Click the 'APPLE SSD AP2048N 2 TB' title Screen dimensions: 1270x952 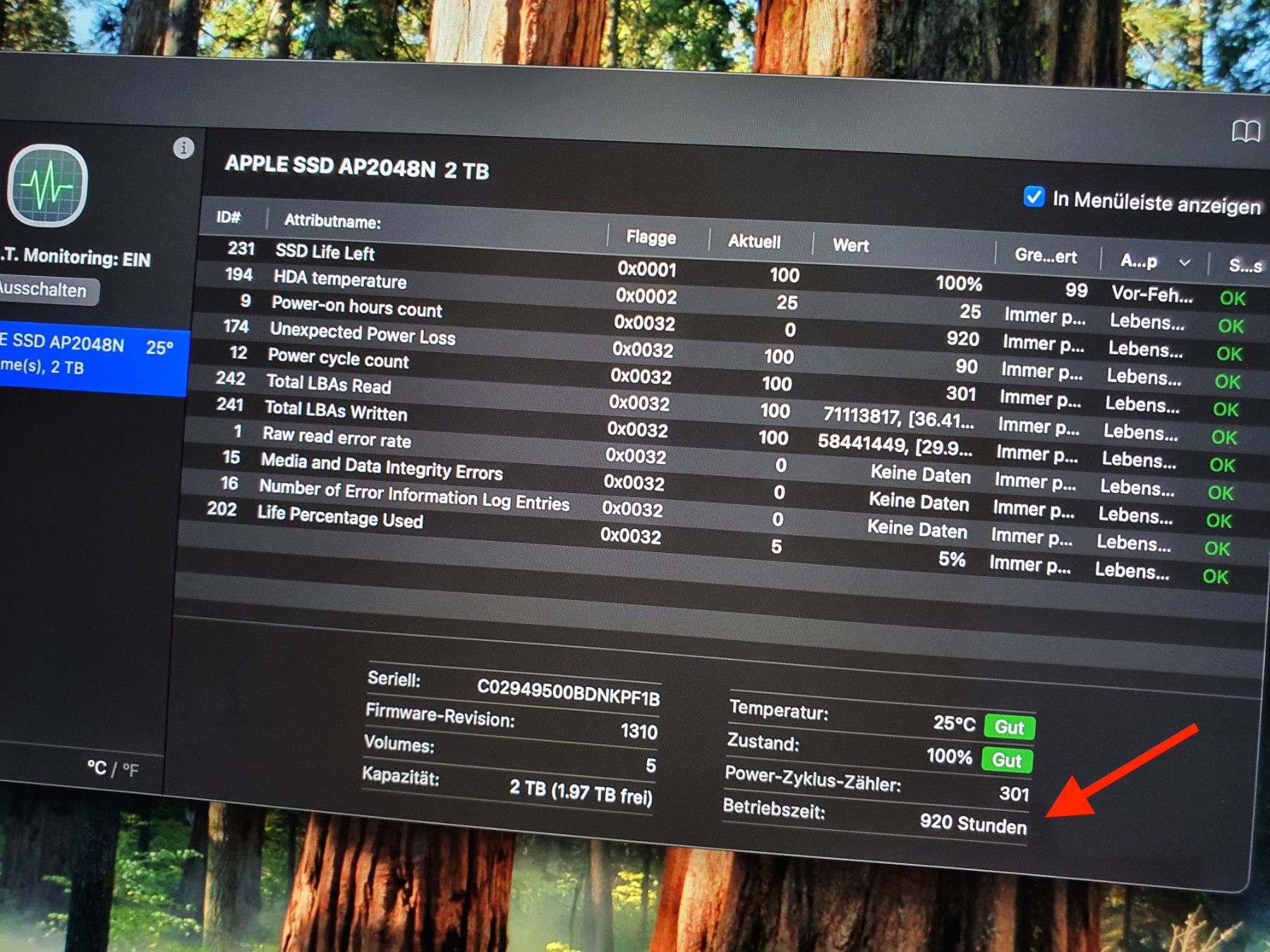[356, 167]
